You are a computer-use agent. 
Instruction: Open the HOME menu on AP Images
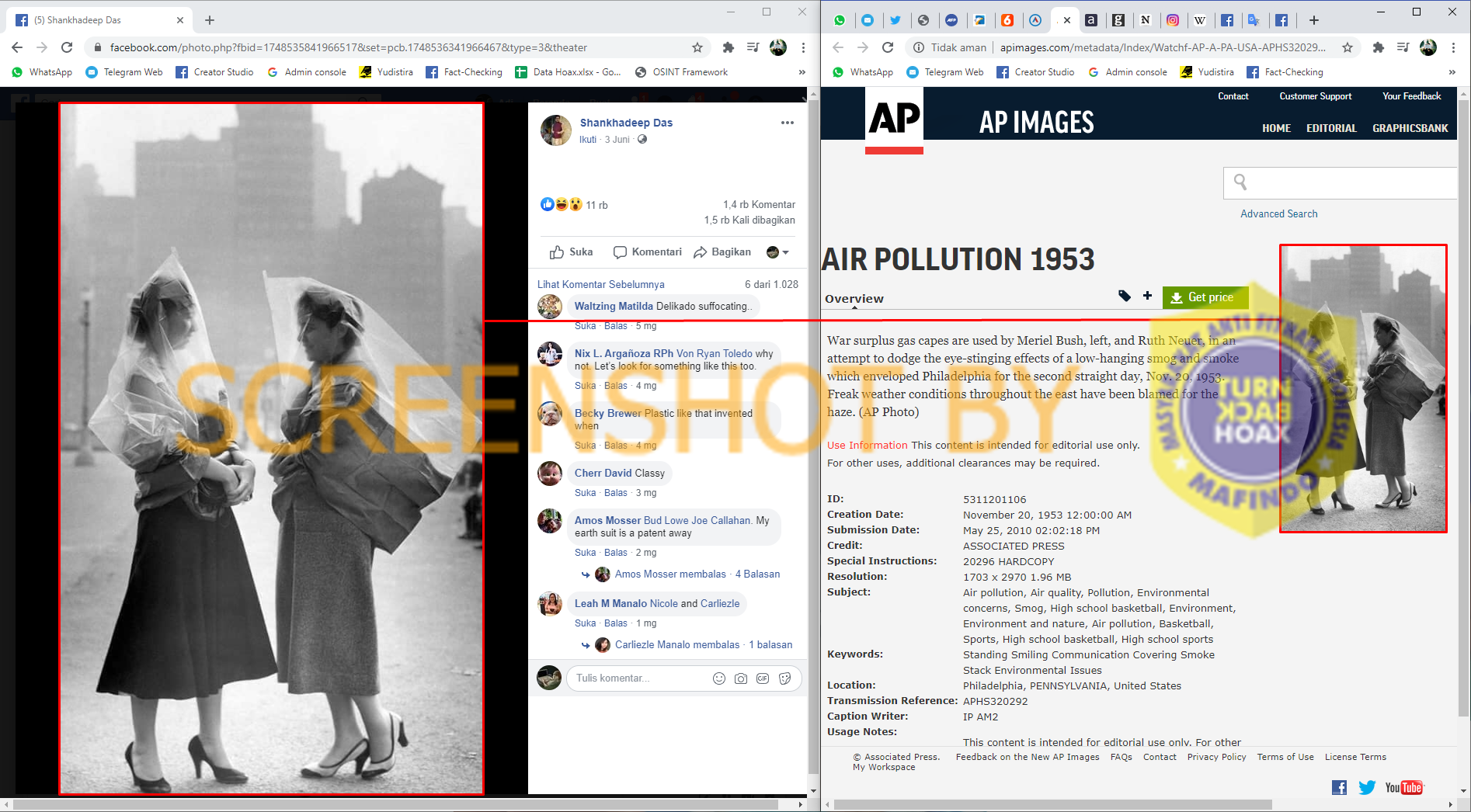coord(1276,128)
